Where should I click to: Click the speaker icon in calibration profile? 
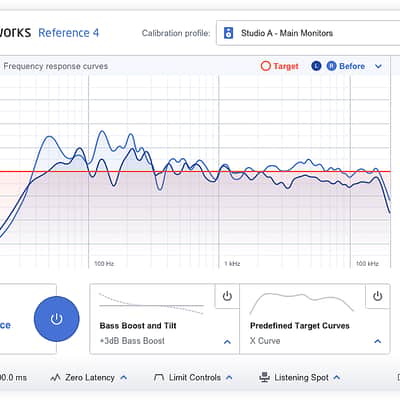[x=228, y=33]
